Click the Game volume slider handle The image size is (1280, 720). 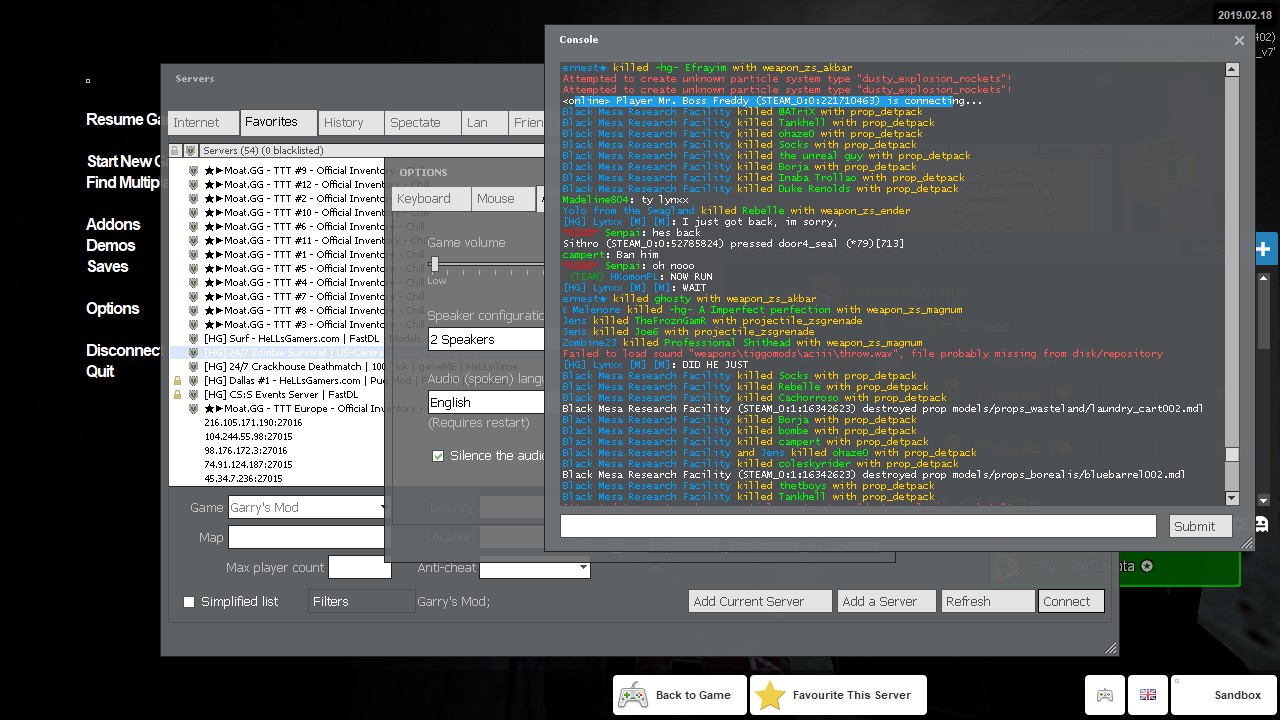coord(434,265)
